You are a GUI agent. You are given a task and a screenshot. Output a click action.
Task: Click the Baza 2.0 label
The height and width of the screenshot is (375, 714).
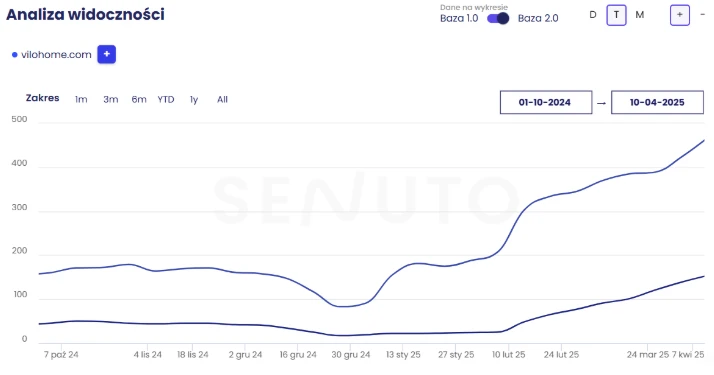[538, 18]
